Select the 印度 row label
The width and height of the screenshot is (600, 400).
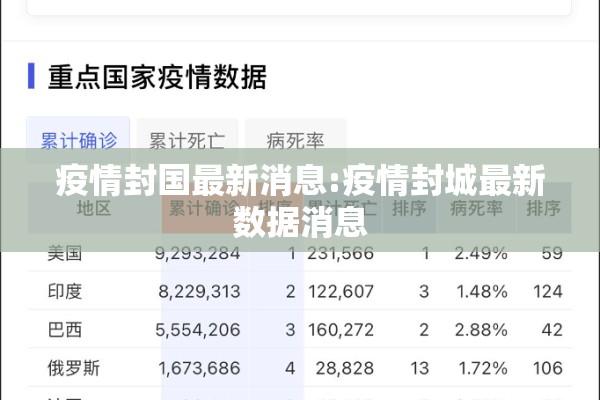tap(65, 291)
